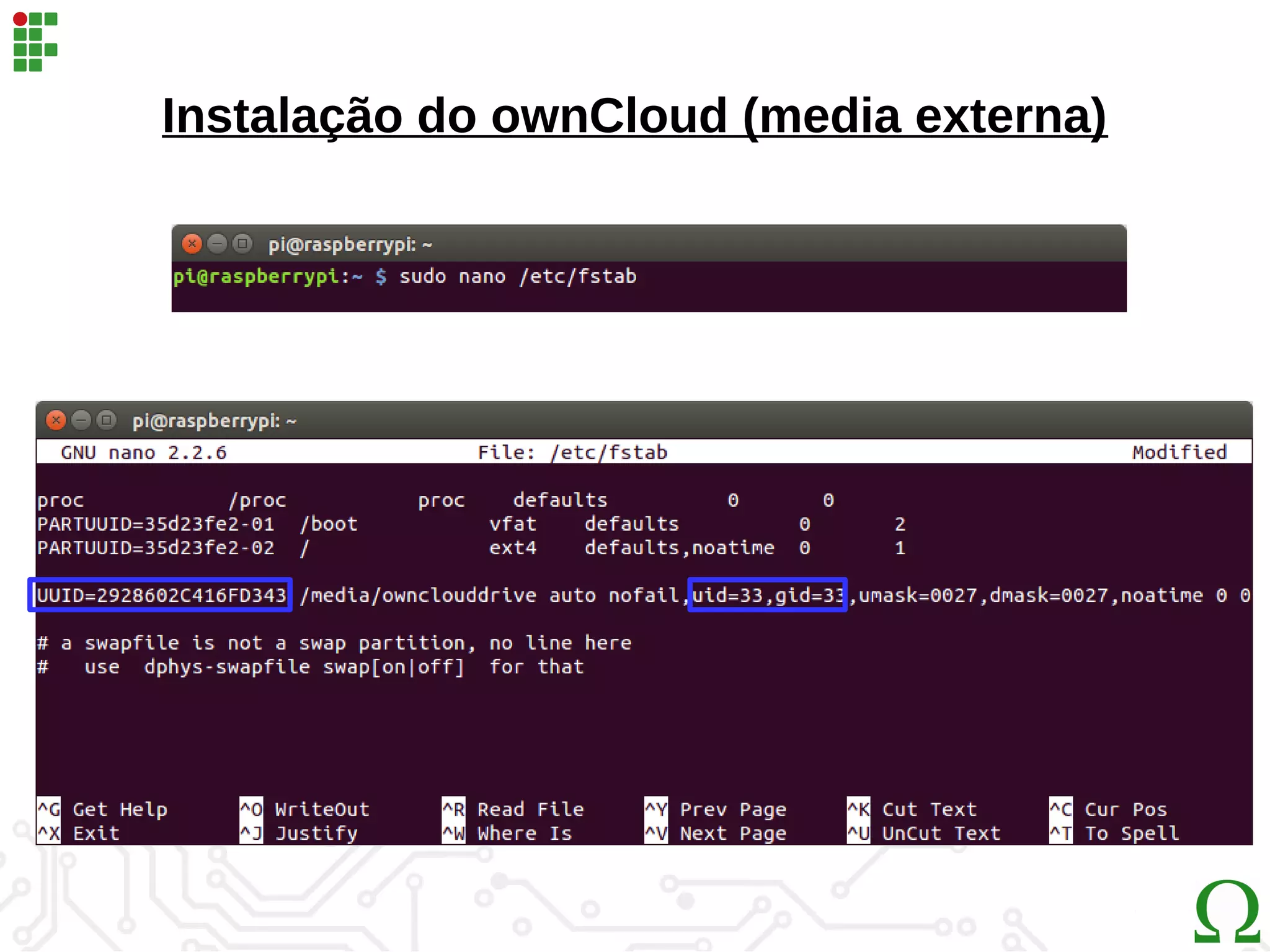Click the dmask=0027 option
This screenshot has width=1270, height=952.
click(1049, 595)
